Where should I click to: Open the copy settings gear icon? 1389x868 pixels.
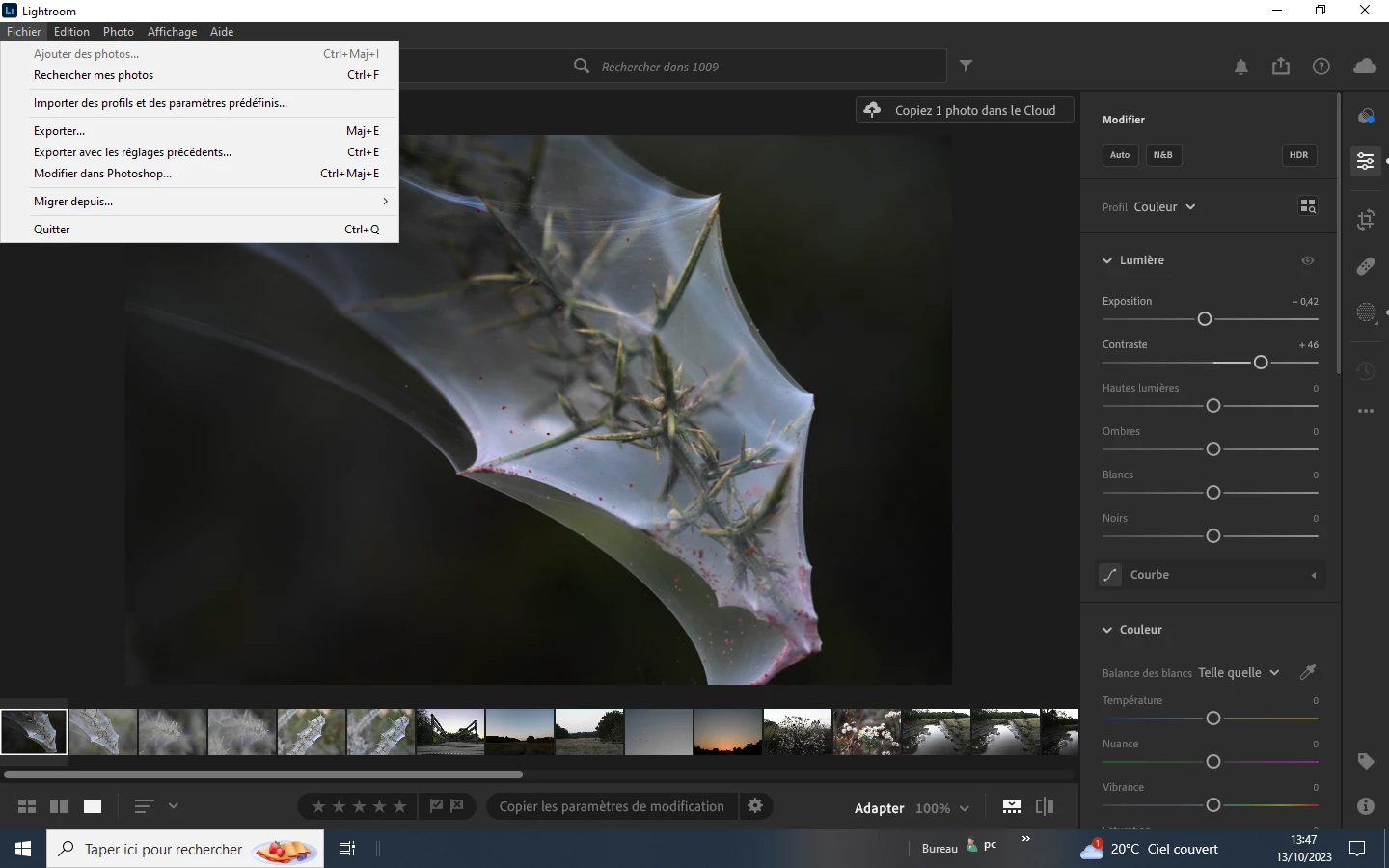[x=756, y=805]
